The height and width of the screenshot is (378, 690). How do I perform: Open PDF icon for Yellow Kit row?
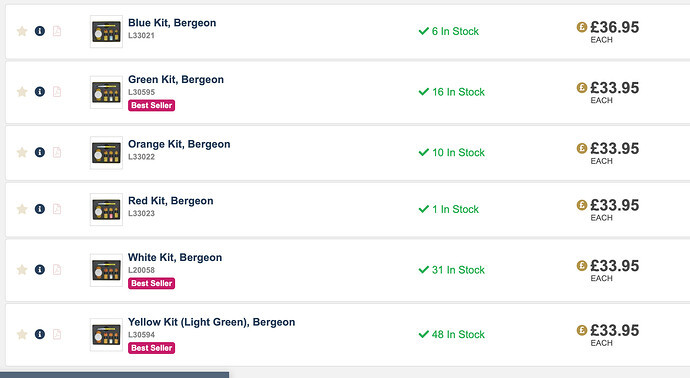[x=57, y=334]
